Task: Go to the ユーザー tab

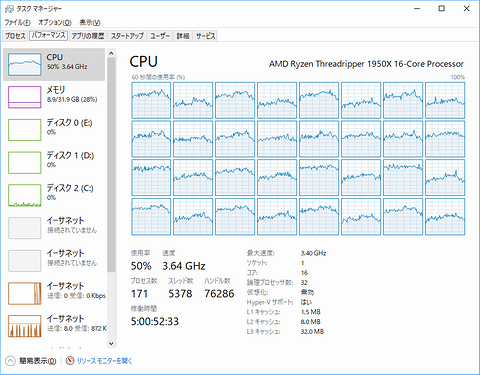Action: pyautogui.click(x=160, y=36)
